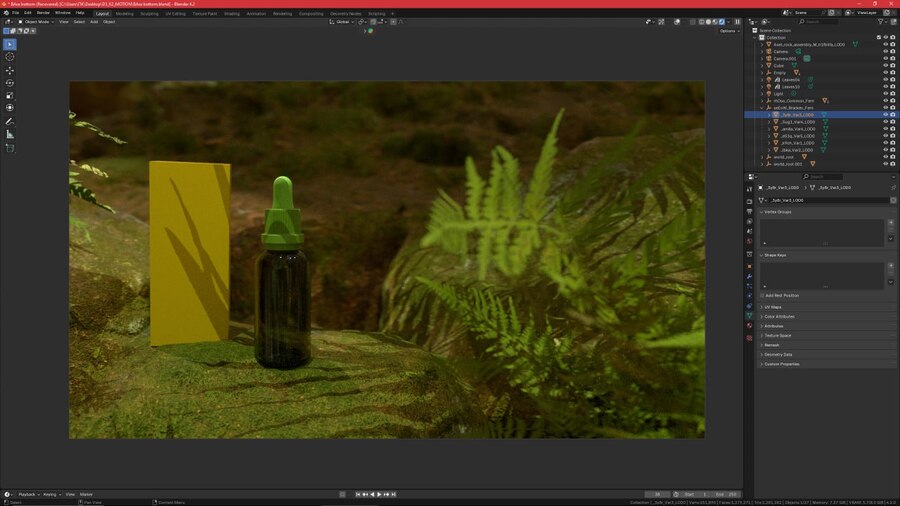Select the Move tool

pos(10,71)
